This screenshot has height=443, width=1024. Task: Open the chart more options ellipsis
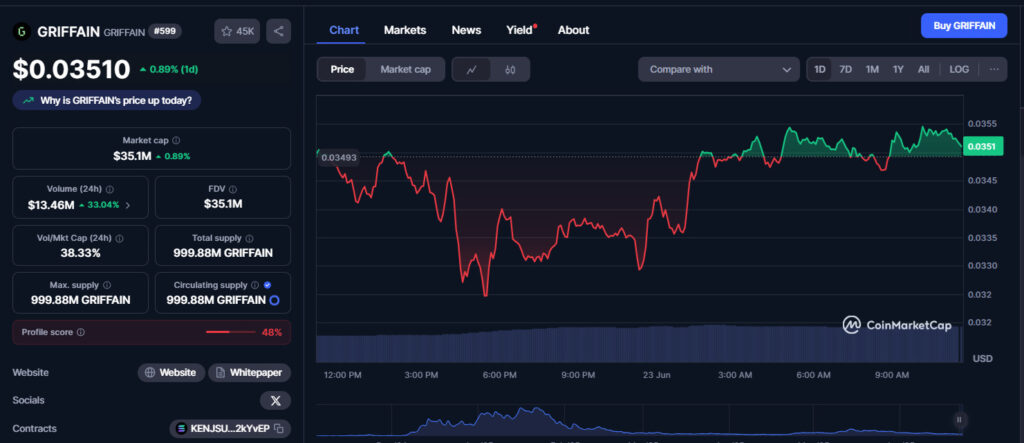coord(994,69)
